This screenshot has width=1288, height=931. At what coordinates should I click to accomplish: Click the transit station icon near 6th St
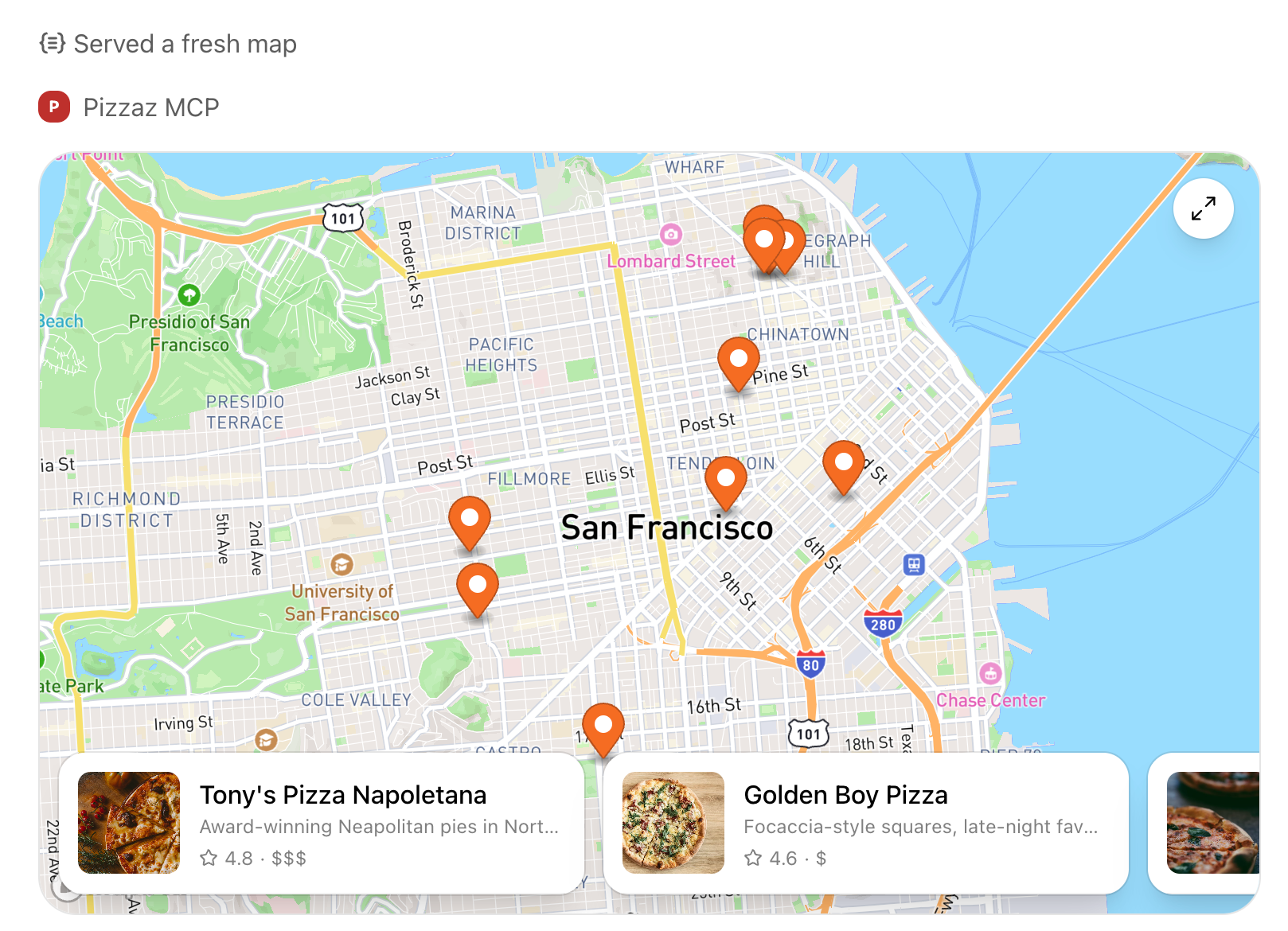[x=914, y=565]
